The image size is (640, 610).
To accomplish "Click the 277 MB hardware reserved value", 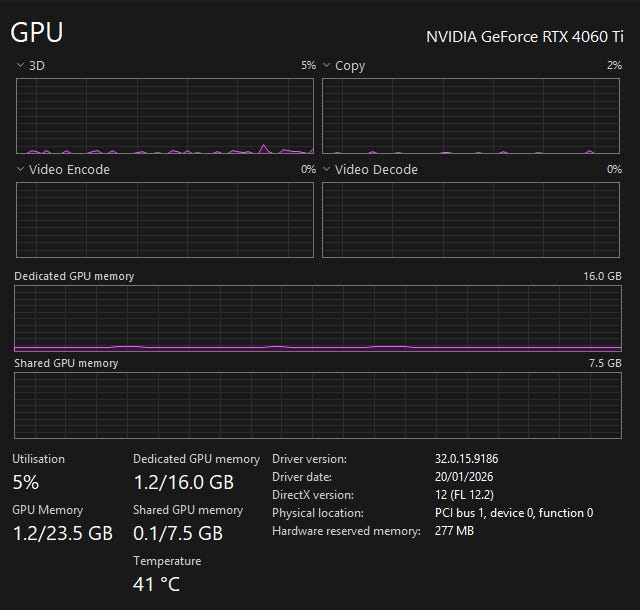I will click(455, 531).
